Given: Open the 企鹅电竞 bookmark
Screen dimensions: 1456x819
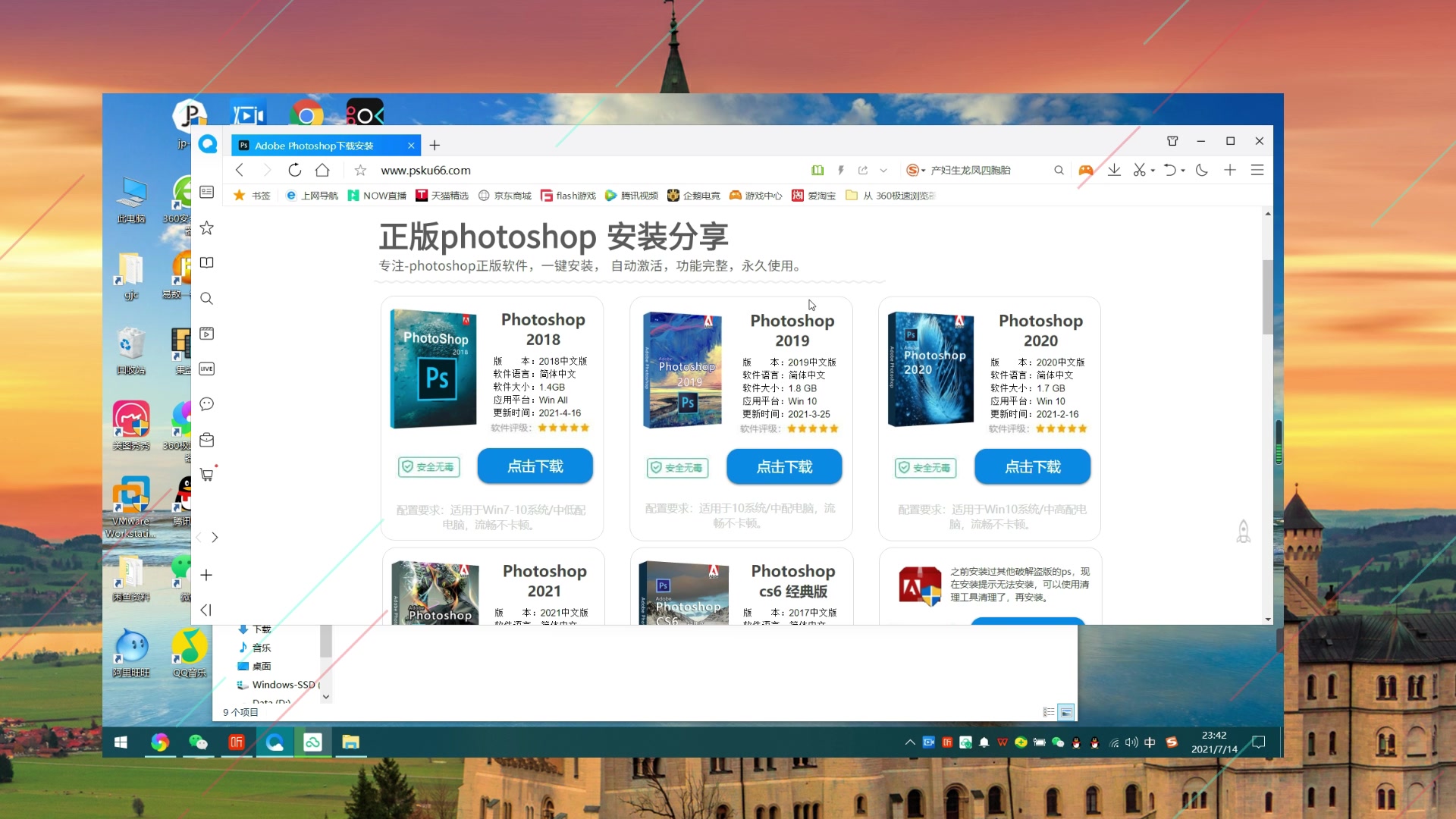Looking at the screenshot, I should click(694, 196).
